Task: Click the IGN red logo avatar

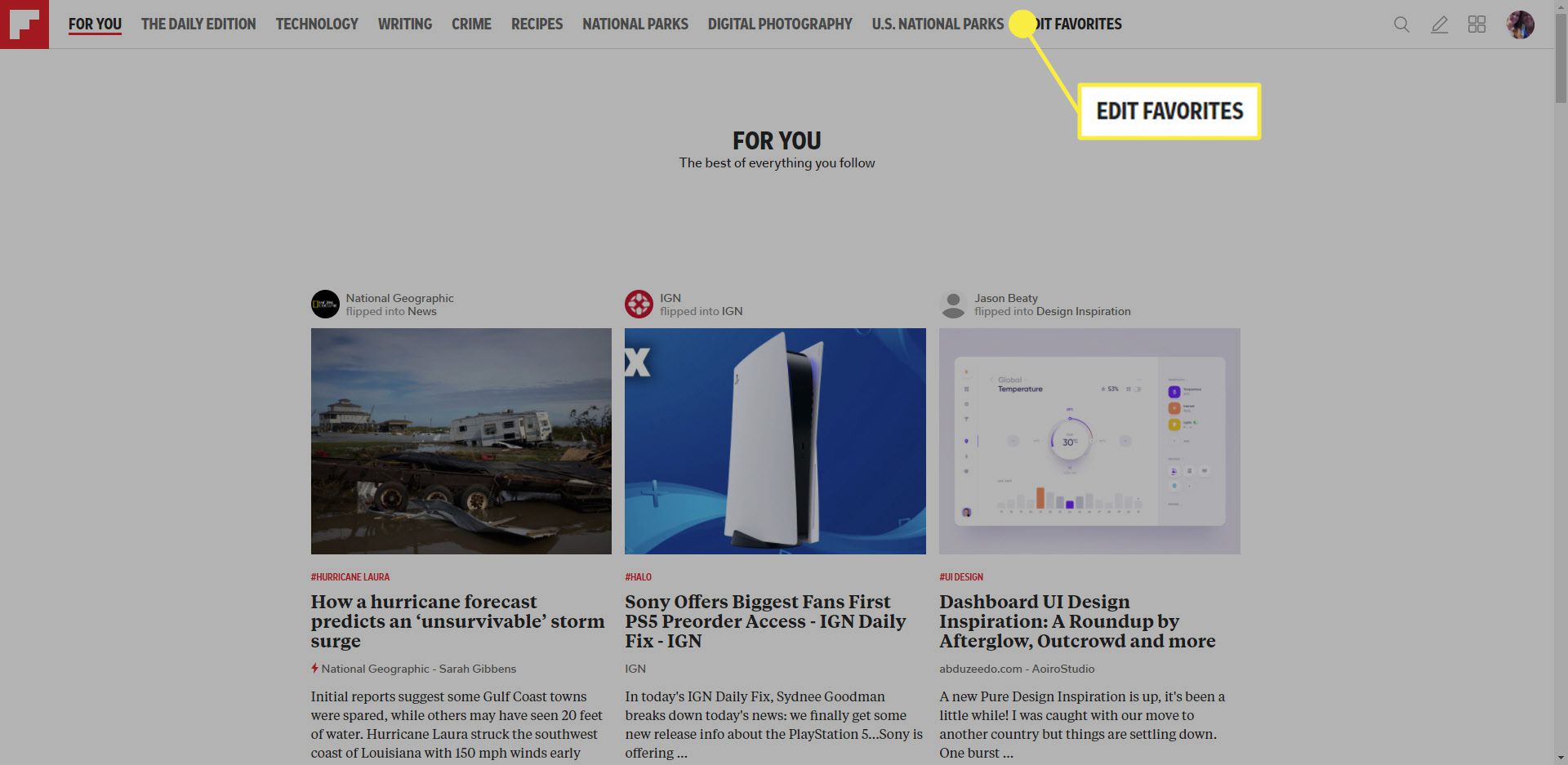Action: tap(639, 305)
